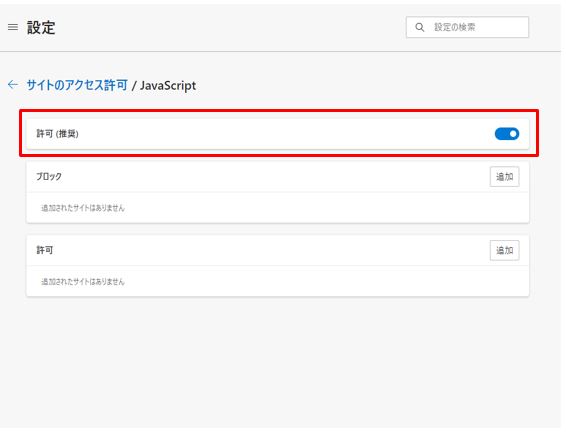This screenshot has height=433, width=566.
Task: Add a site to the 許可 list
Action: [x=504, y=250]
